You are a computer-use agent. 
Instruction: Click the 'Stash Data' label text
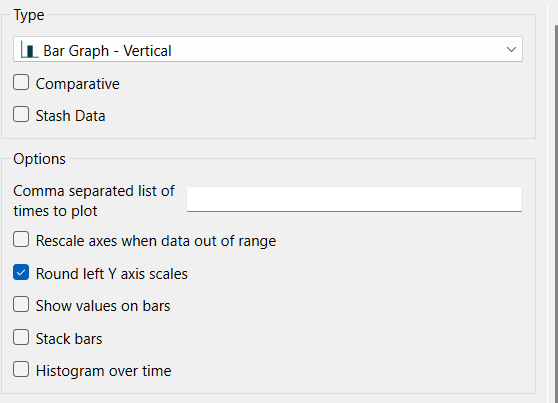click(70, 116)
